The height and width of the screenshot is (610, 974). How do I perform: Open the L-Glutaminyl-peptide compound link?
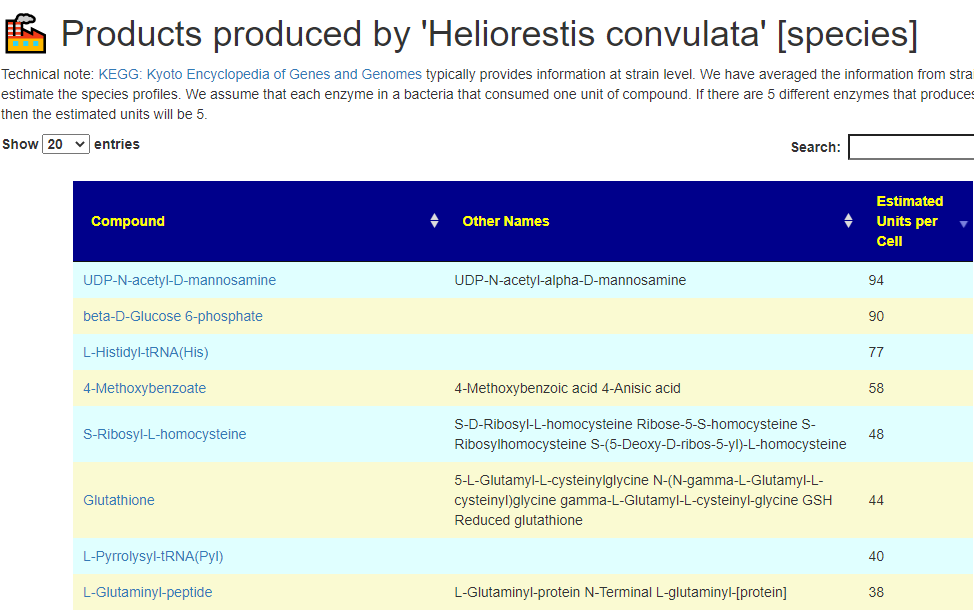(148, 592)
